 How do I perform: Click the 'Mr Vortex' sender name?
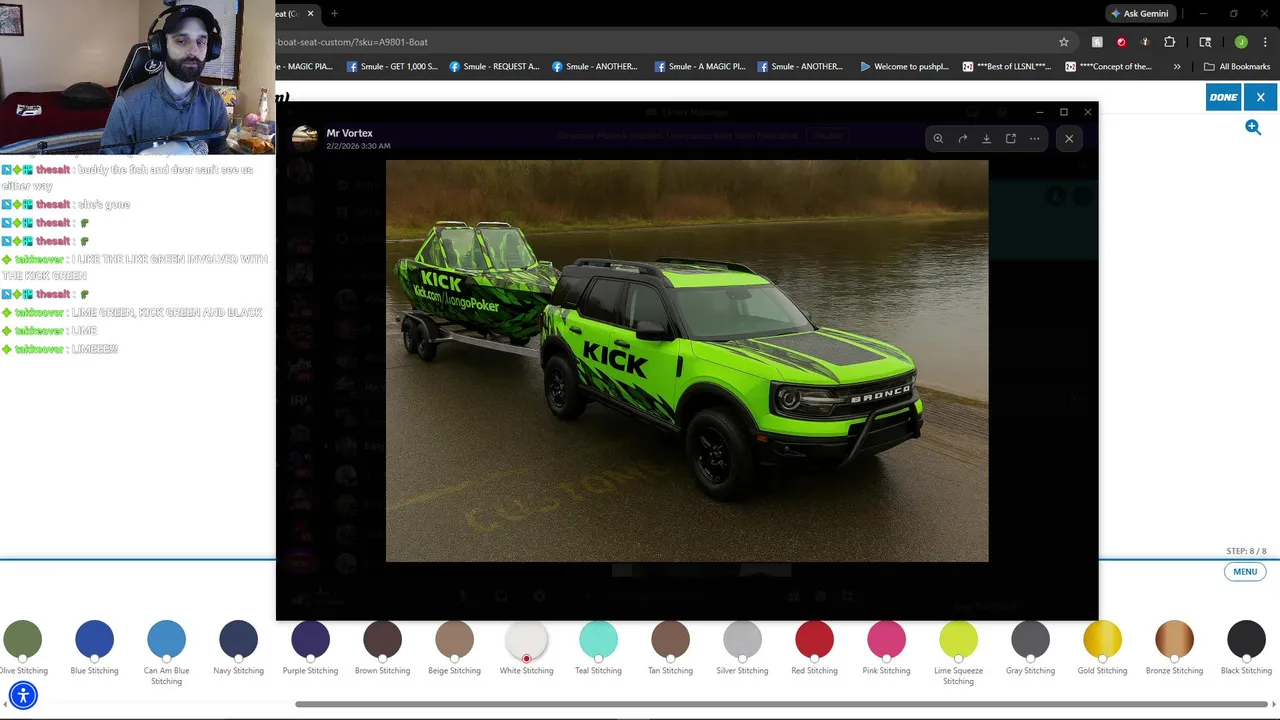tap(349, 133)
